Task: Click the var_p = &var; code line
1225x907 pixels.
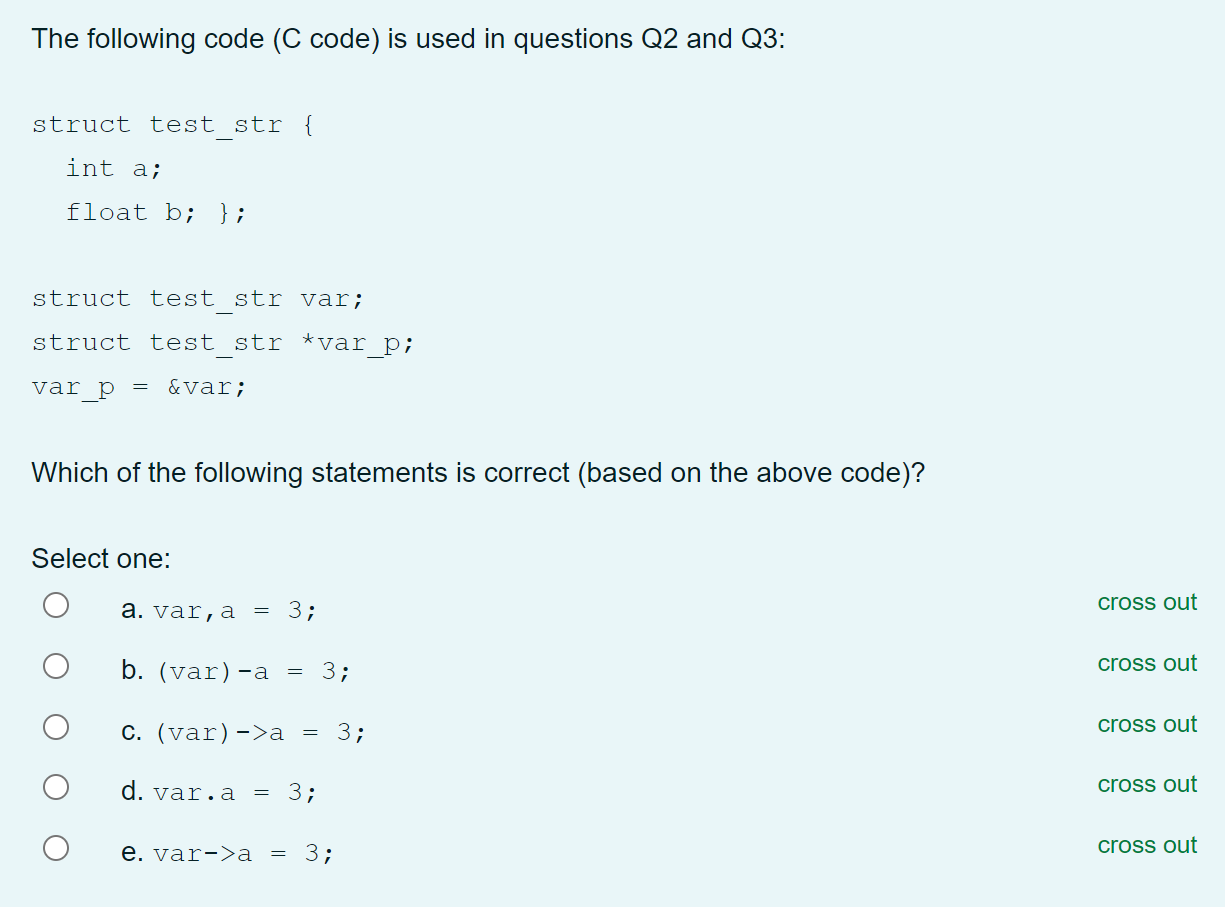Action: pyautogui.click(x=138, y=386)
